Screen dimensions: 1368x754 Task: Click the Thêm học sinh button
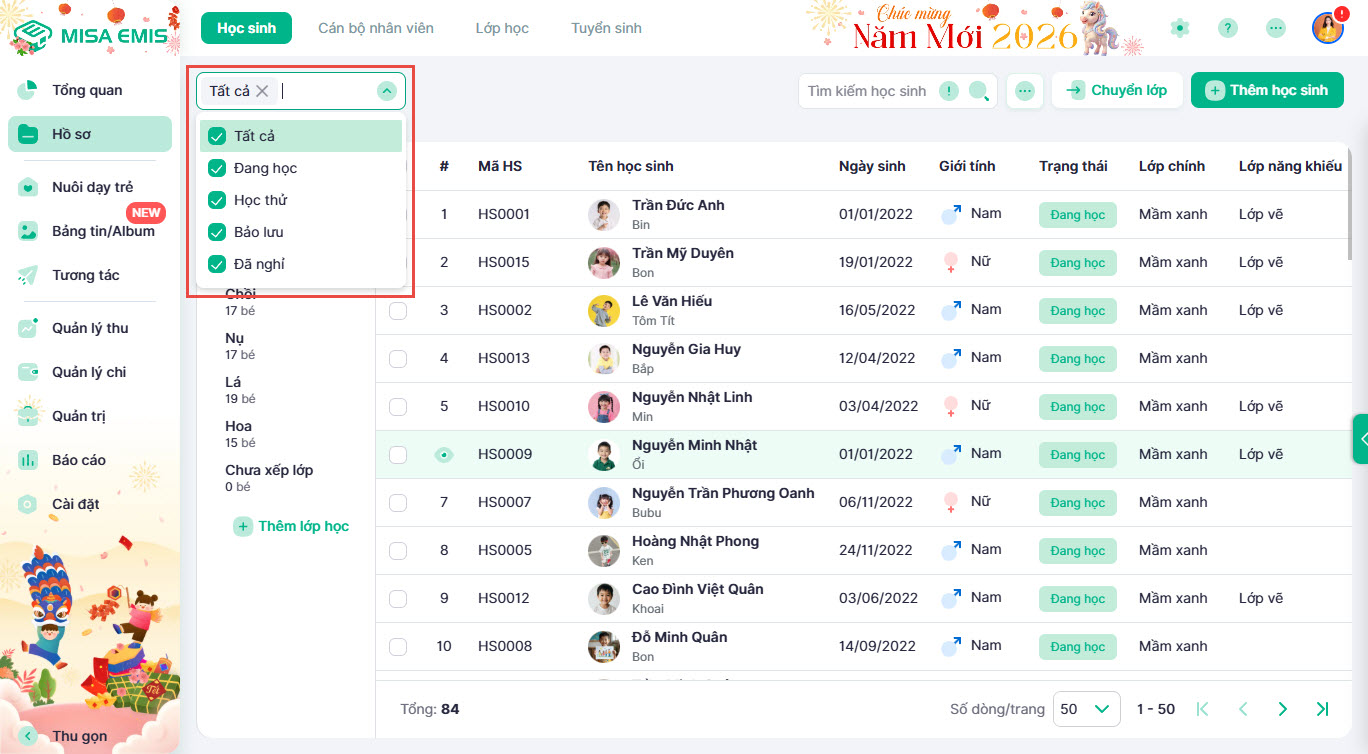[1267, 90]
